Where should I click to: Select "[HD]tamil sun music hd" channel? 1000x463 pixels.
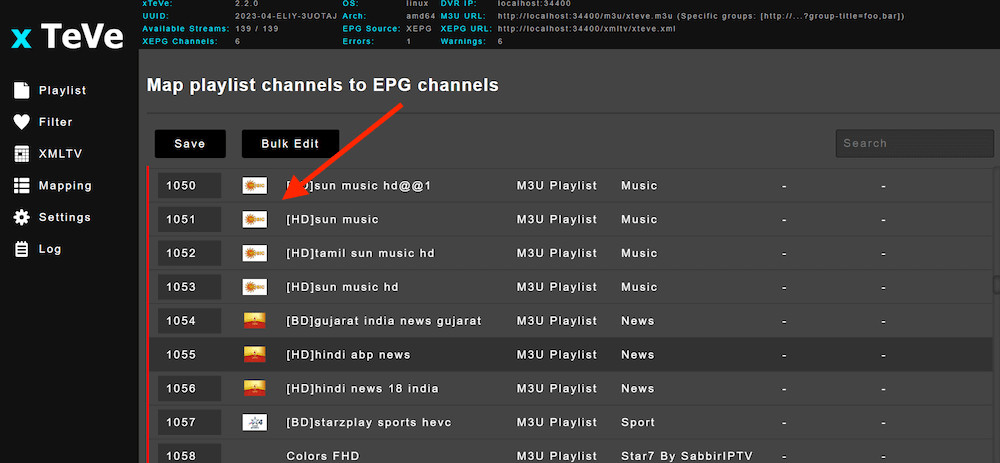[x=360, y=253]
